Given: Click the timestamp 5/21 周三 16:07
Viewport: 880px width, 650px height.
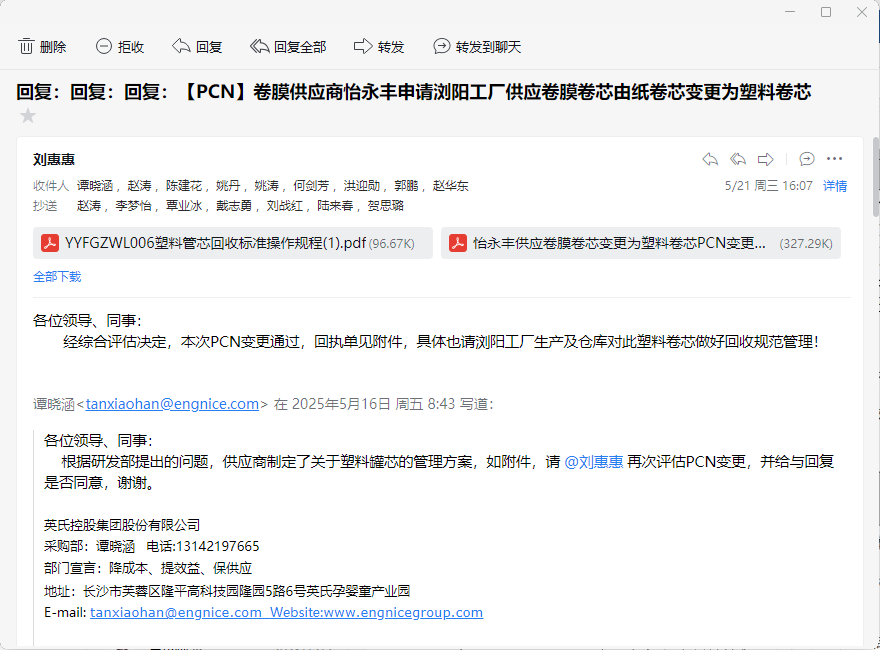Looking at the screenshot, I should point(768,186).
